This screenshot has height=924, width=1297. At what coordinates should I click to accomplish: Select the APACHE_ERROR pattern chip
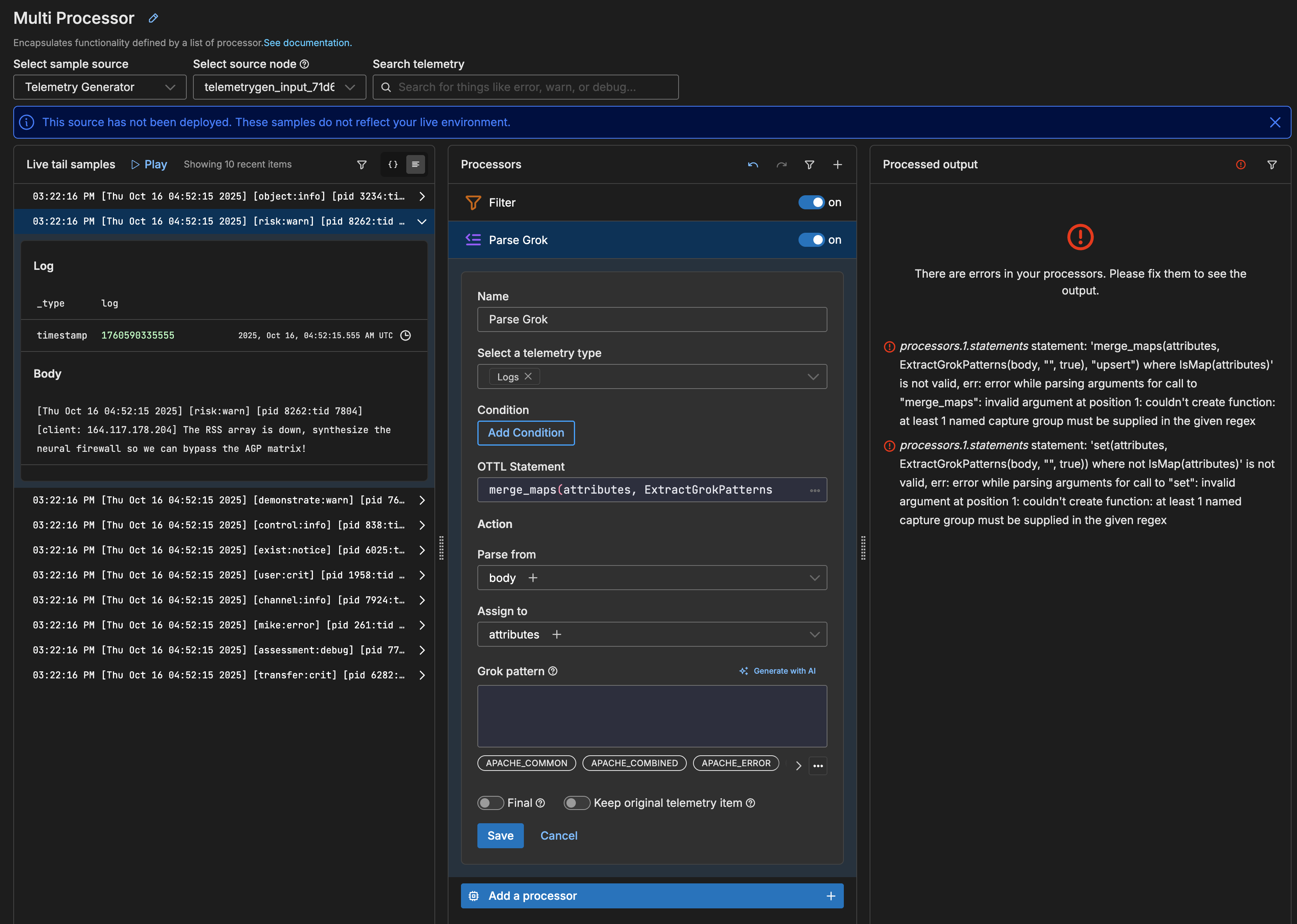tap(735, 763)
